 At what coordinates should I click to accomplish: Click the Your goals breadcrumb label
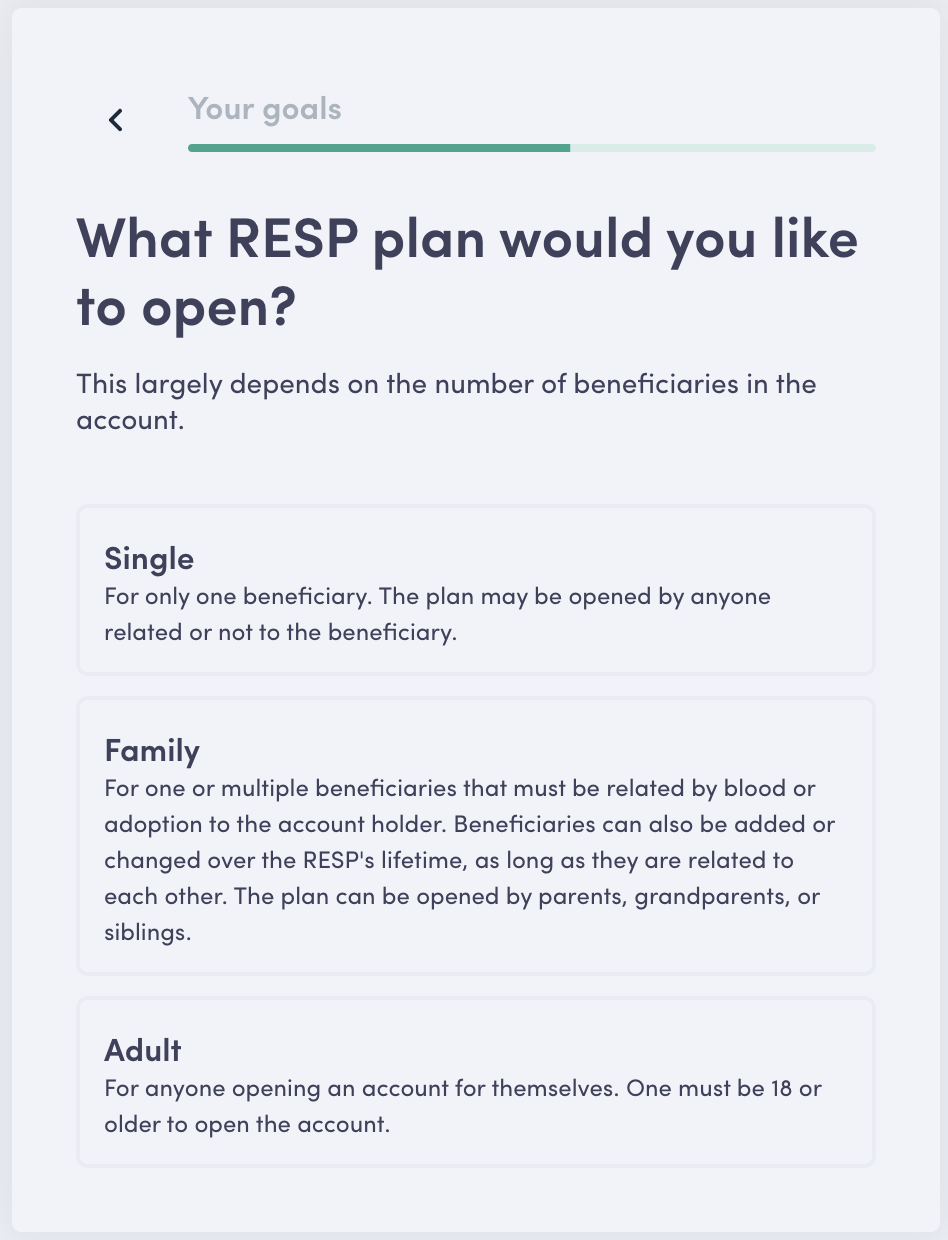(x=264, y=108)
